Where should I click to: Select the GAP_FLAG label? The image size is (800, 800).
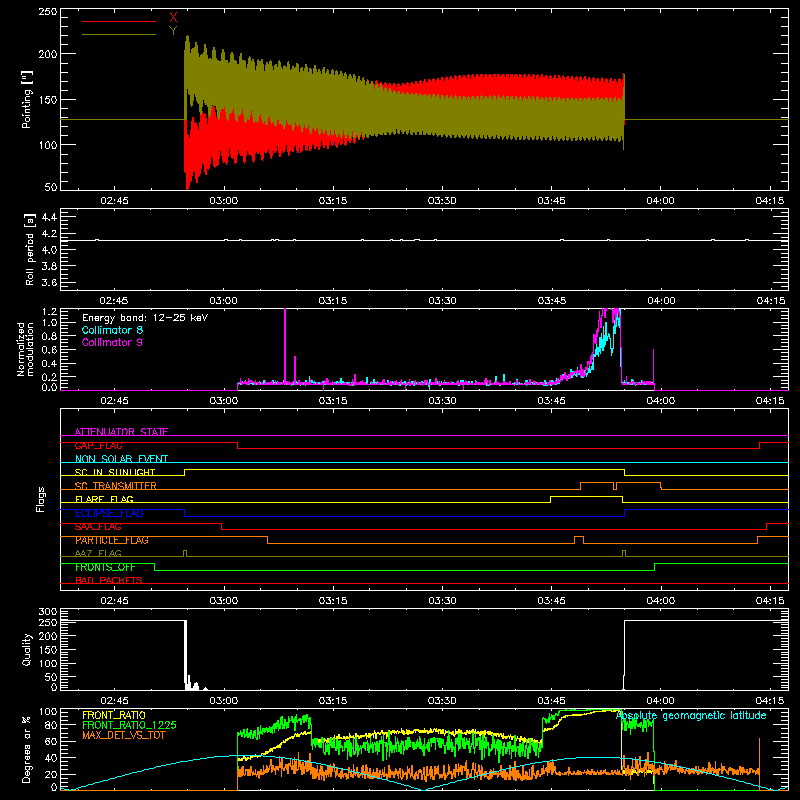coord(98,445)
